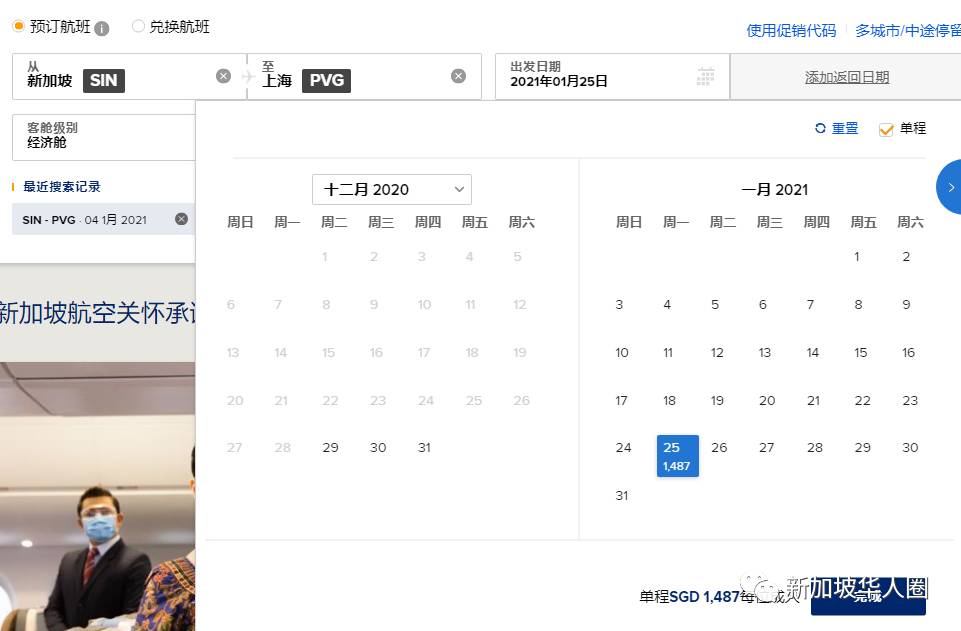
Task: Go to next month with arrow
Action: point(950,187)
